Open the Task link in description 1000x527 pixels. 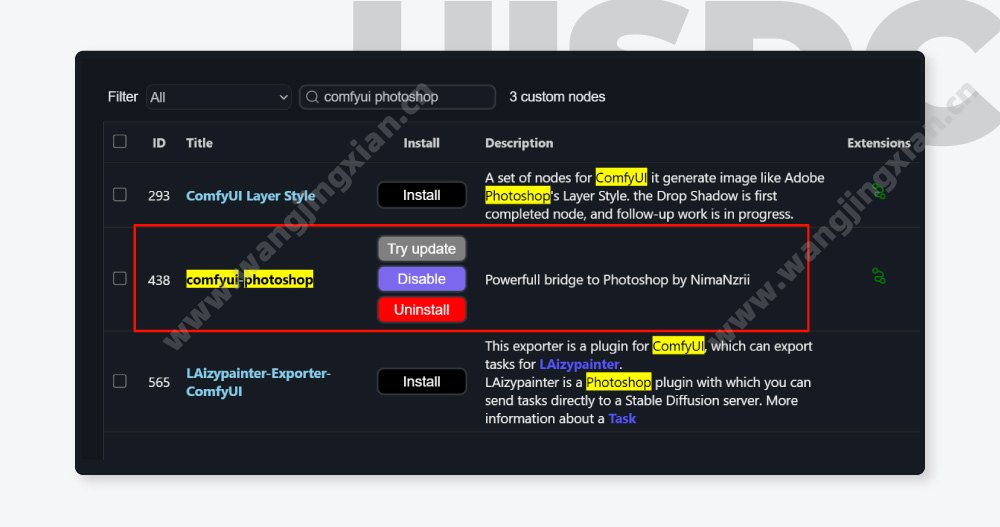pos(622,419)
